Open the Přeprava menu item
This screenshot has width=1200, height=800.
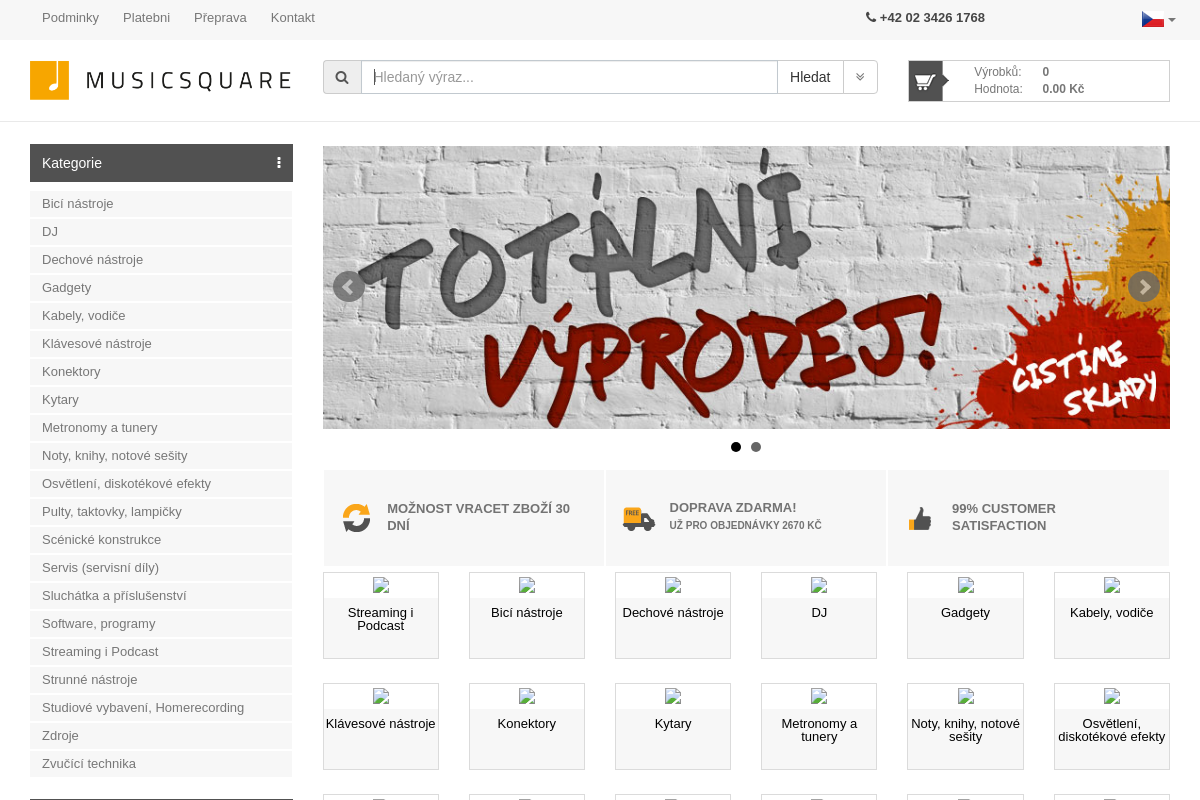220,17
